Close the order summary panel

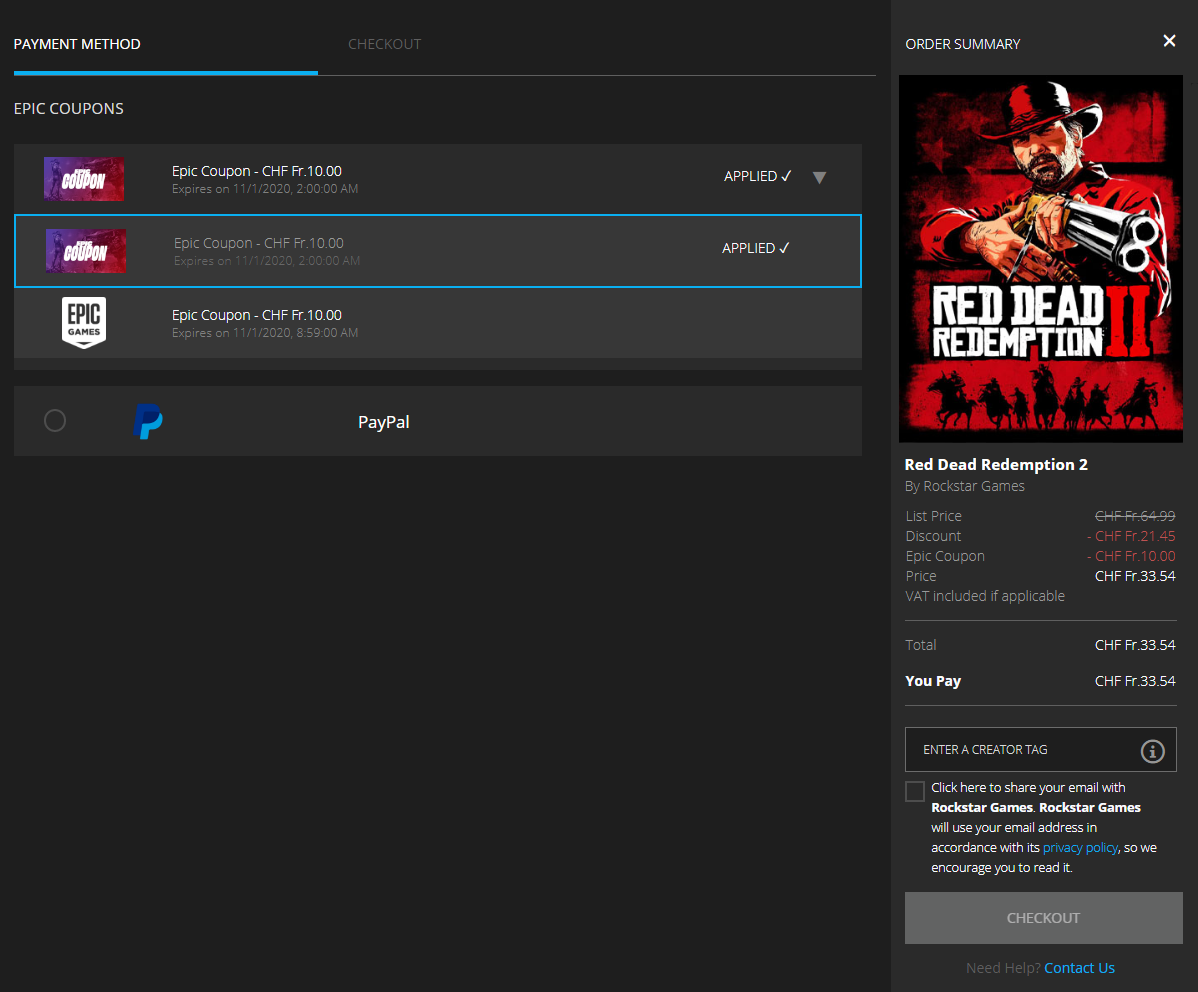click(x=1169, y=41)
